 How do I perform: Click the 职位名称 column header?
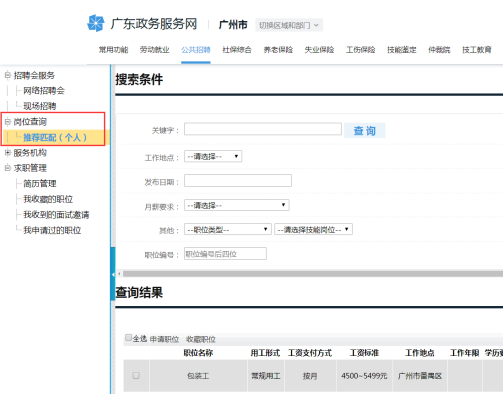(198, 353)
